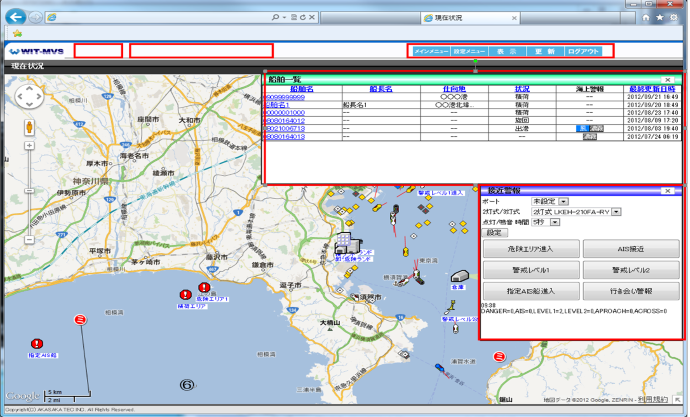Zoom out the map with the minus button
The width and height of the screenshot is (690, 417).
pyautogui.click(x=29, y=240)
